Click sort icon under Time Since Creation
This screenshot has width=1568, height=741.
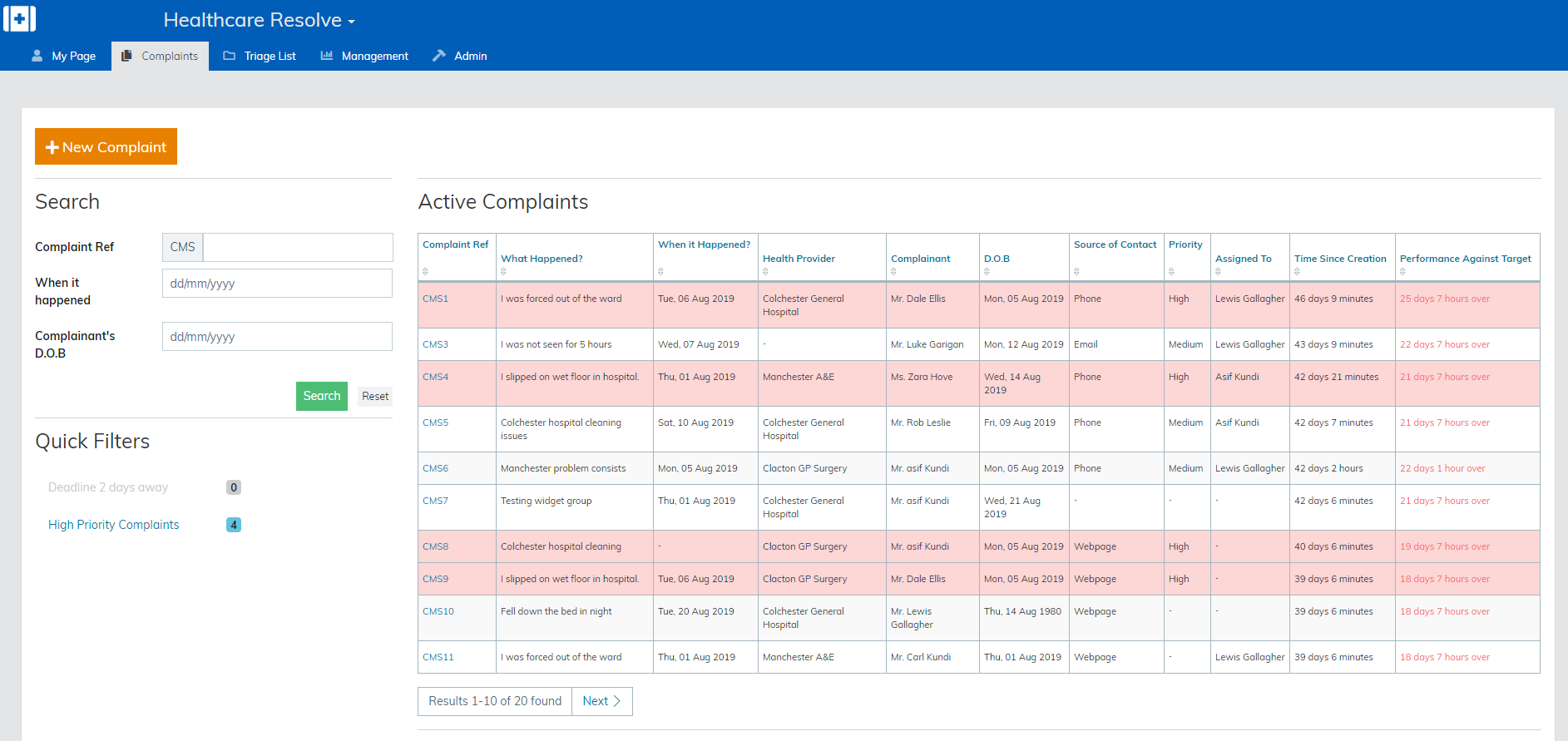pyautogui.click(x=1297, y=272)
